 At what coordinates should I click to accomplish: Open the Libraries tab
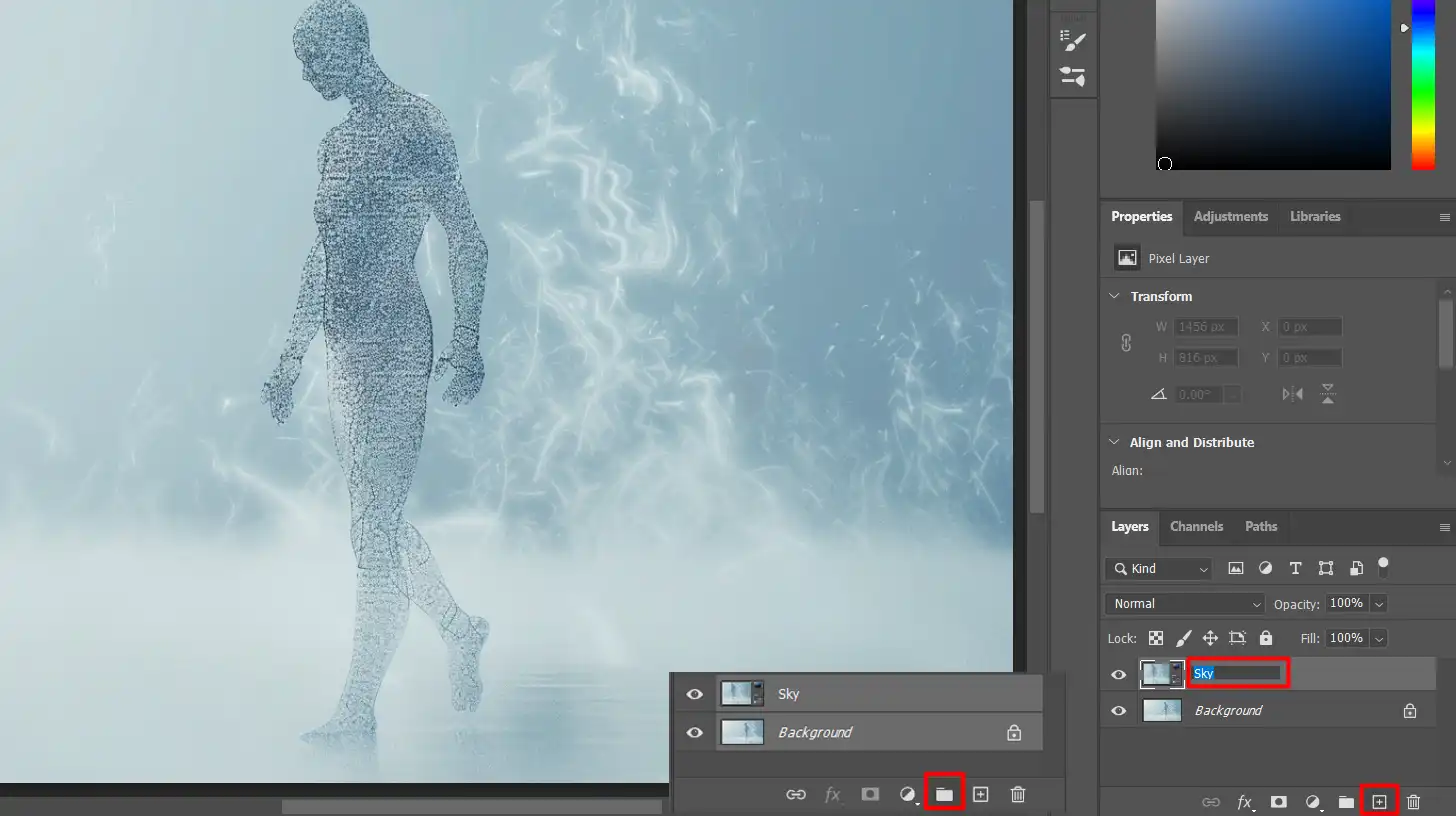(1314, 216)
